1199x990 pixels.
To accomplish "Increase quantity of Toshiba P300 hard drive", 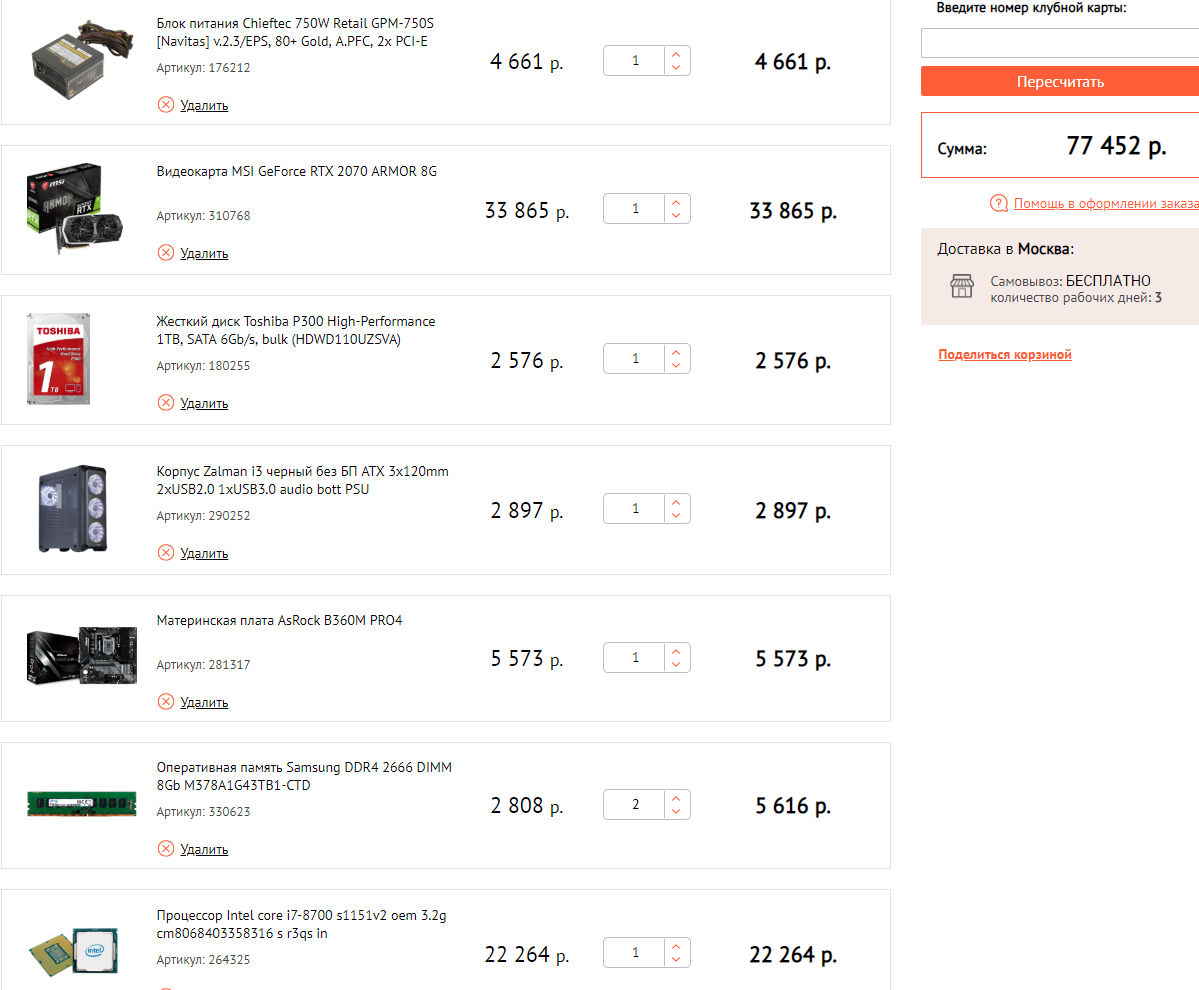I will [x=677, y=352].
